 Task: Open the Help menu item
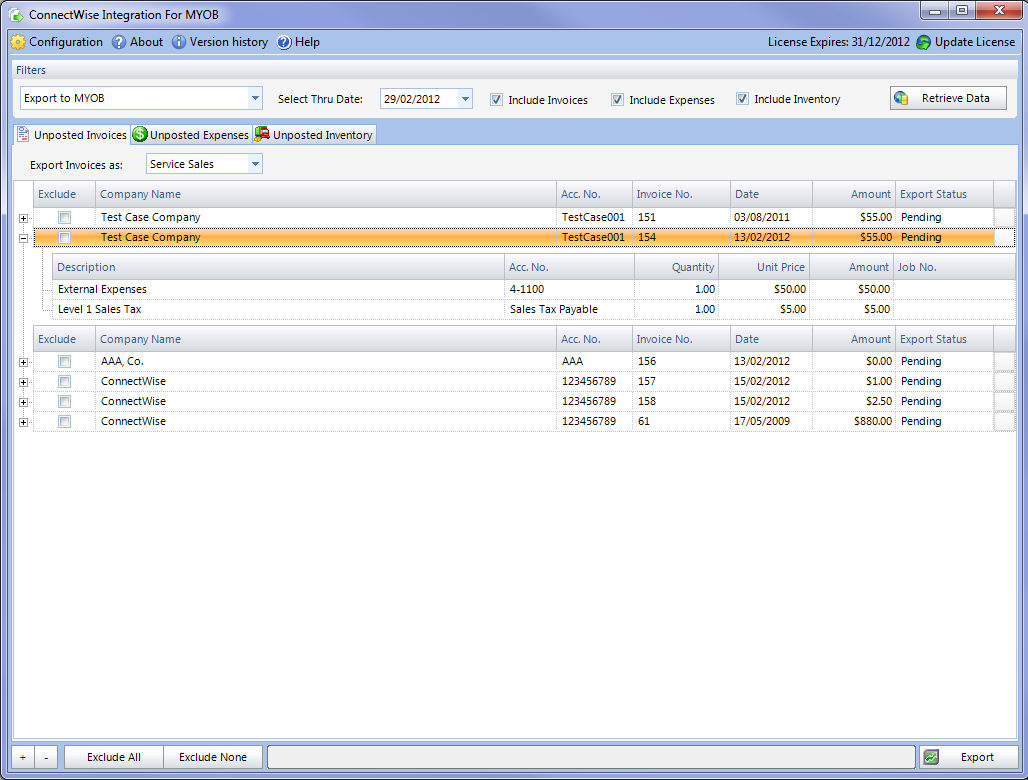[298, 42]
